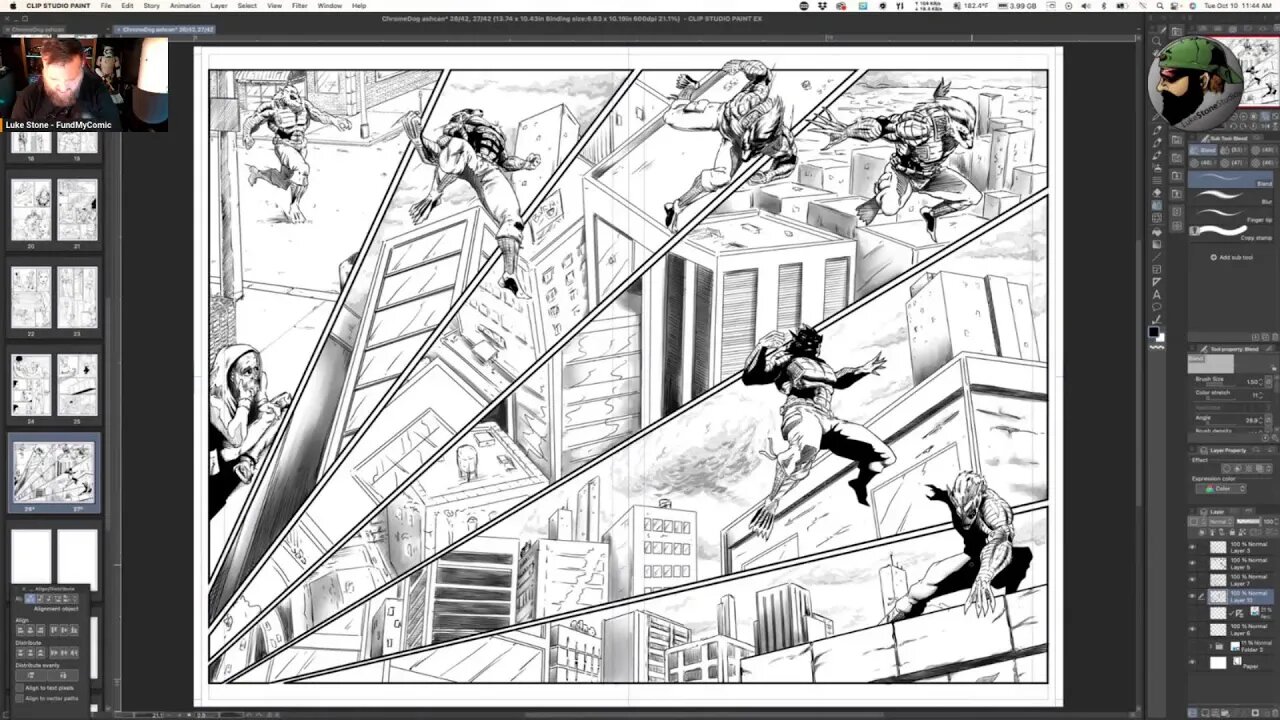Select the Blend tool in the toolbar

pyautogui.click(x=1157, y=206)
